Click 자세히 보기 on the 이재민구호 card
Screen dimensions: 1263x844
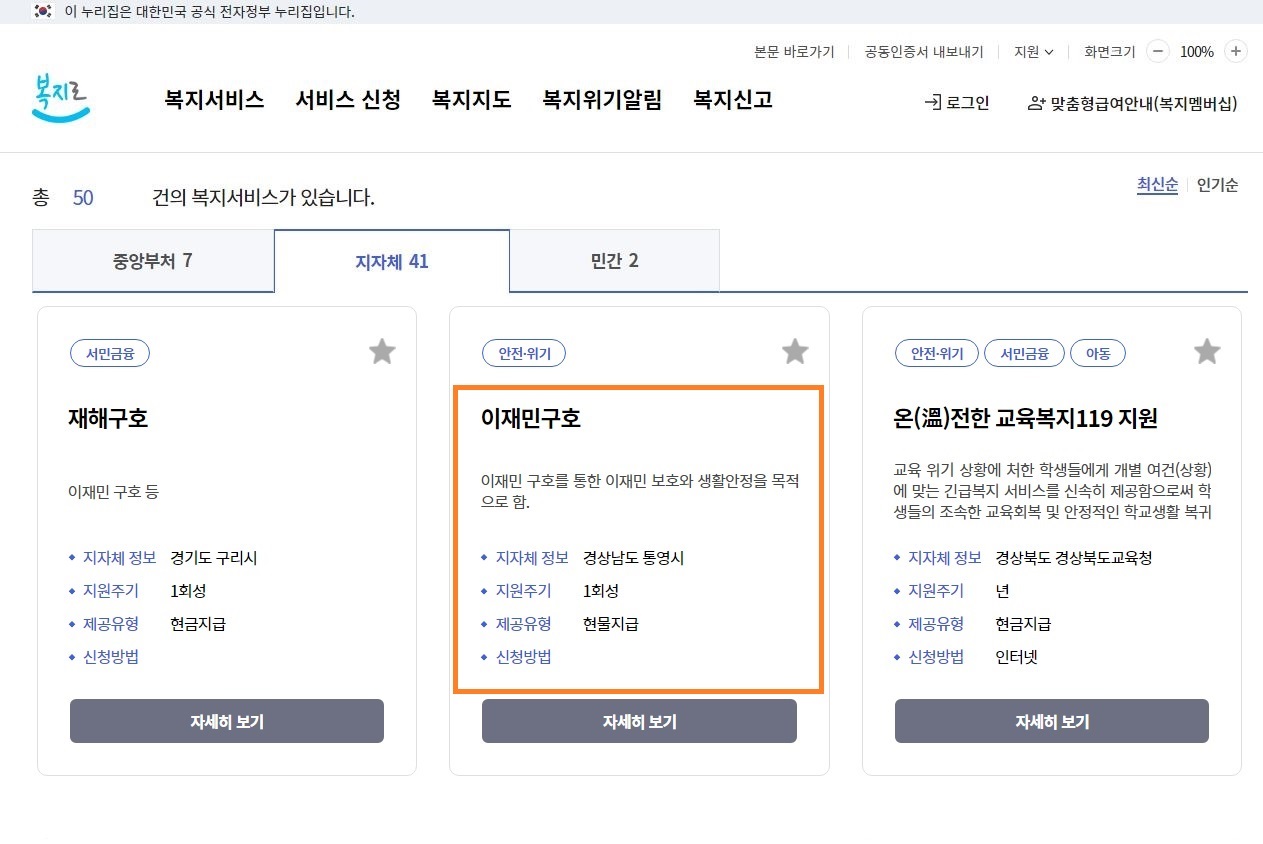638,720
